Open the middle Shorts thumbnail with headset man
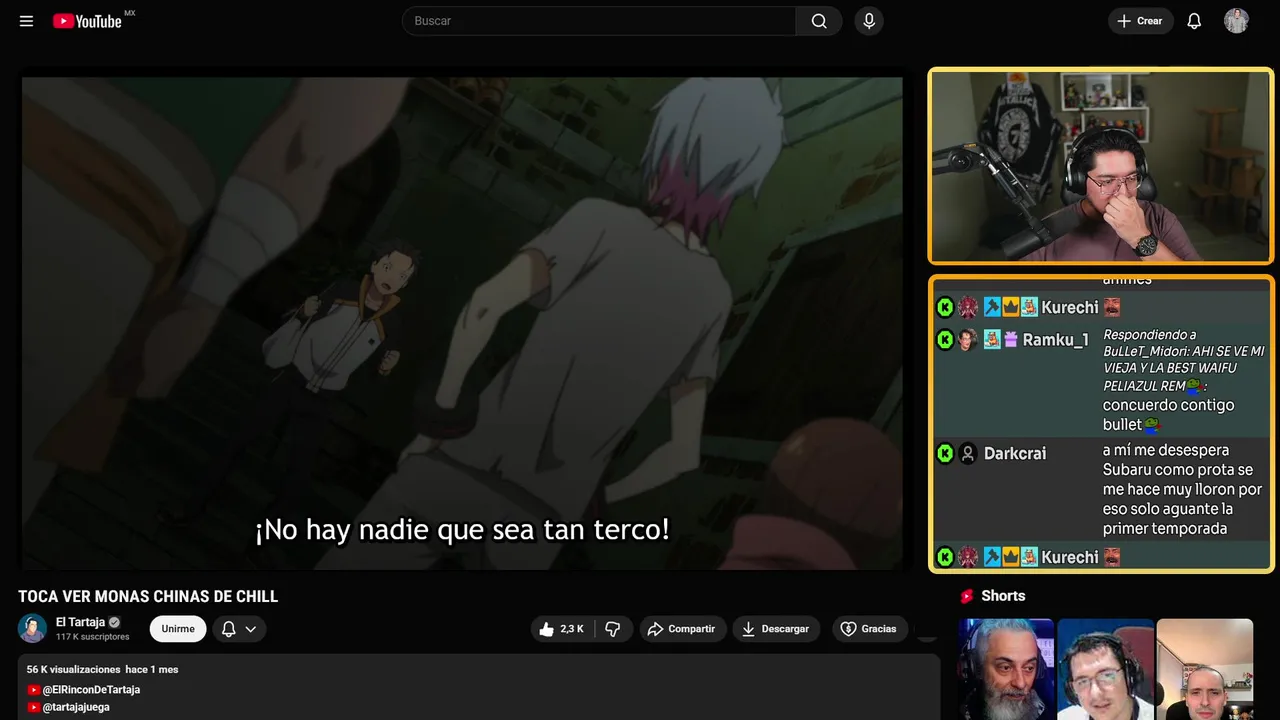 (x=1105, y=669)
